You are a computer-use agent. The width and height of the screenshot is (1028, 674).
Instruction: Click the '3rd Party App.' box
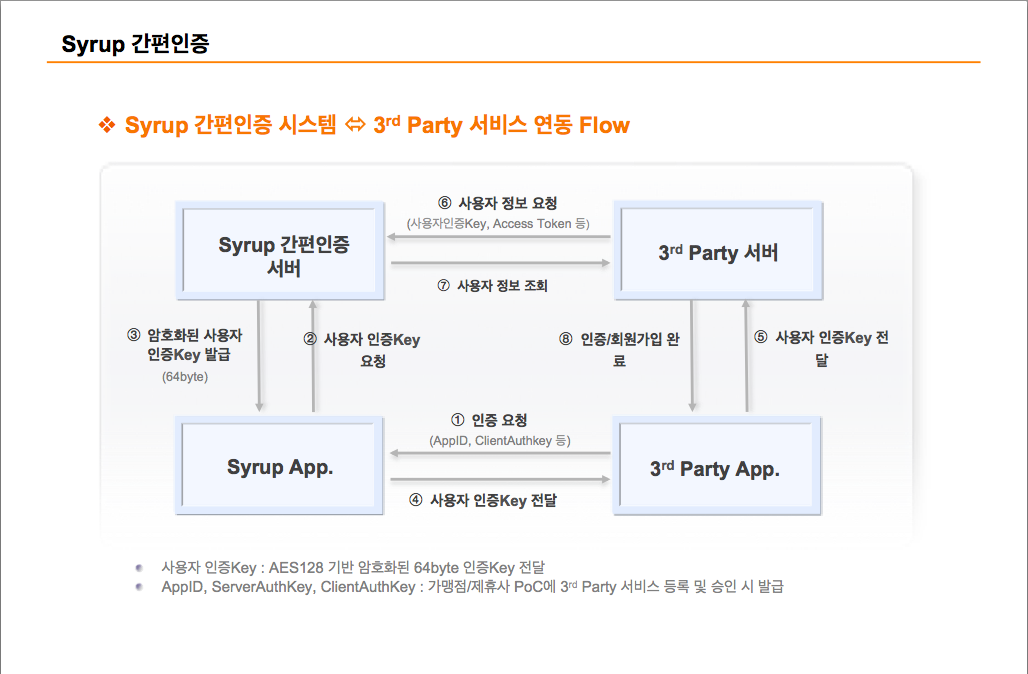(717, 466)
